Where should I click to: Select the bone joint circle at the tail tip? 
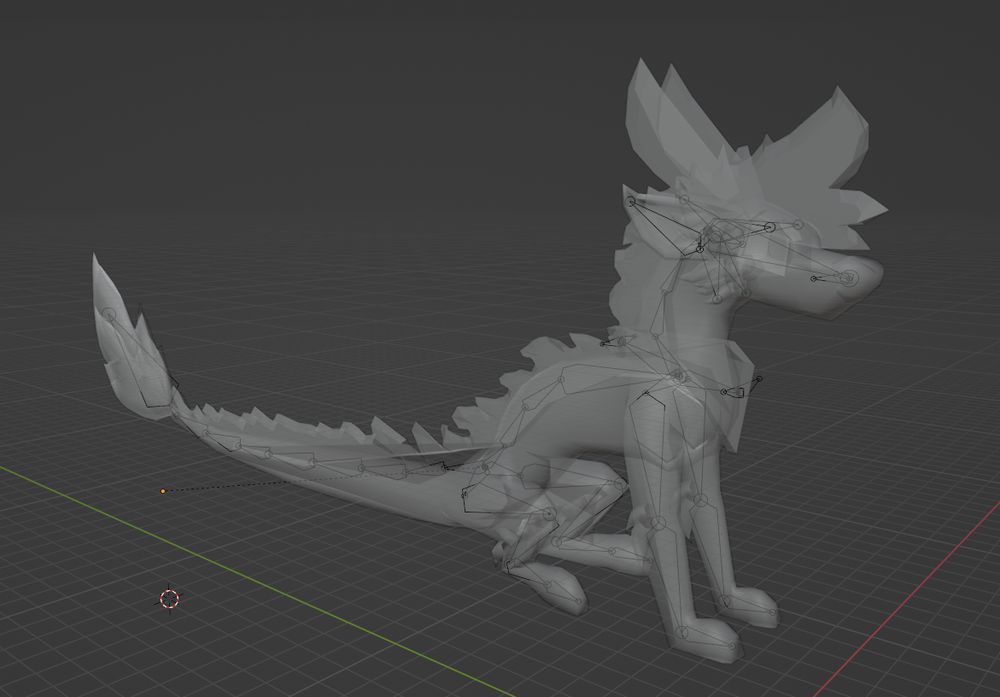109,315
